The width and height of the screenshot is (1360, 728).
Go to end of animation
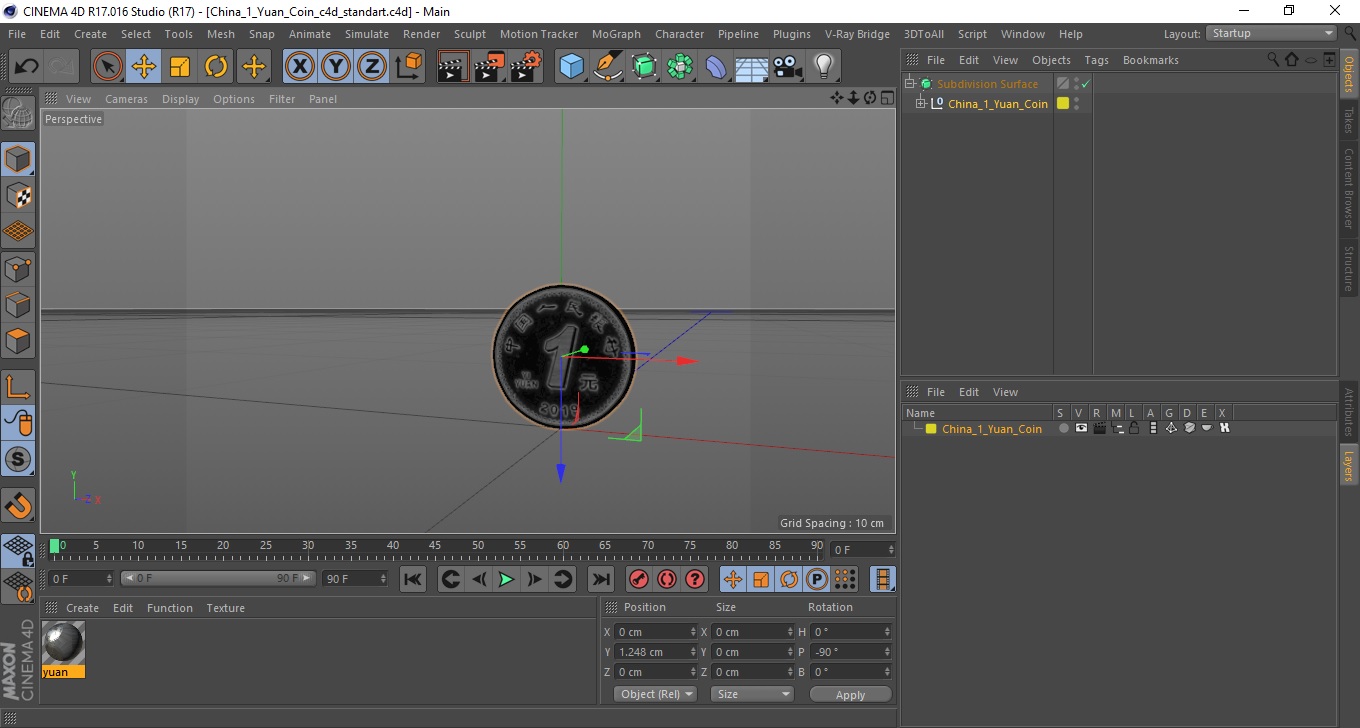tap(601, 579)
